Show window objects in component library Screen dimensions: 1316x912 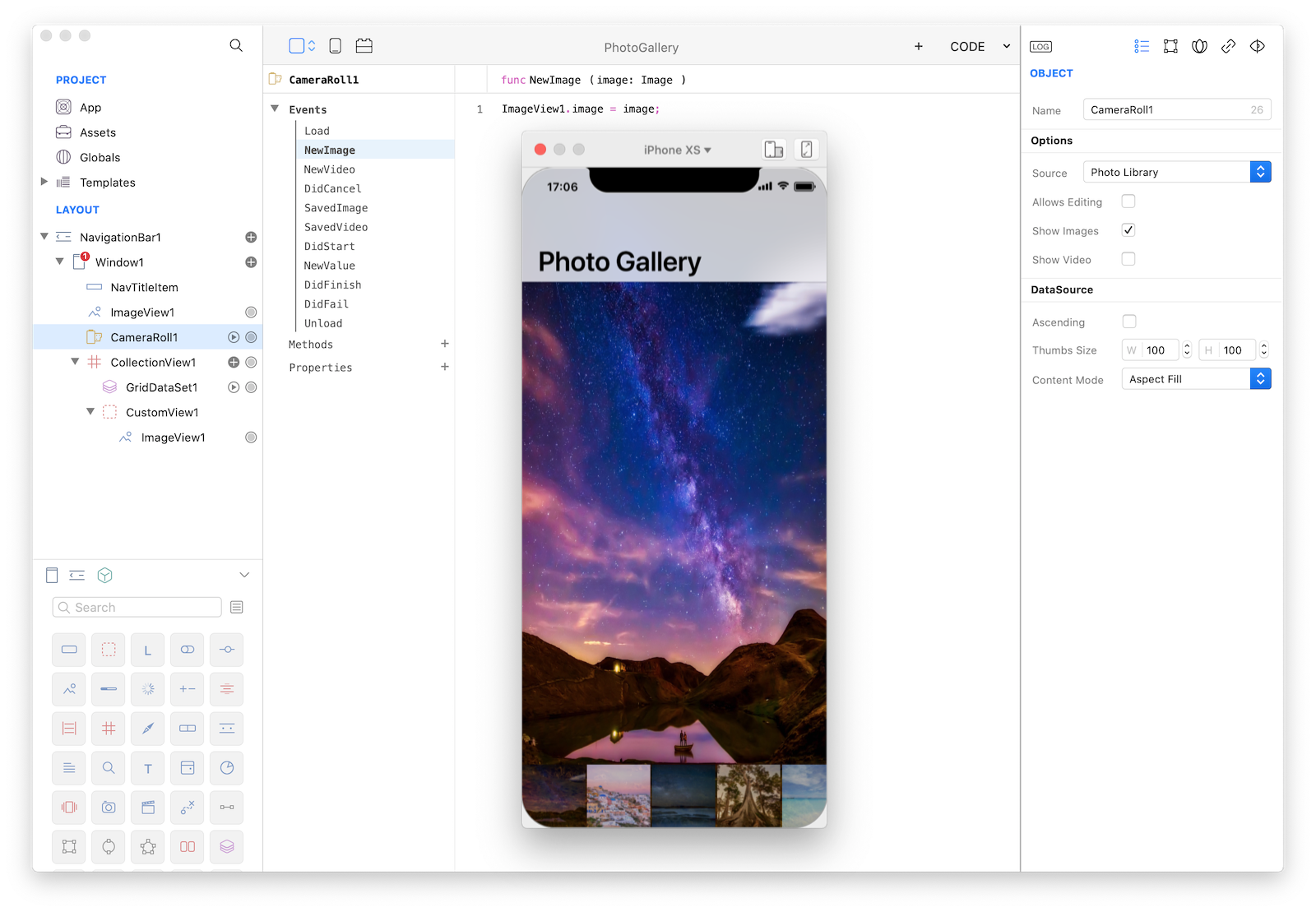coord(52,576)
